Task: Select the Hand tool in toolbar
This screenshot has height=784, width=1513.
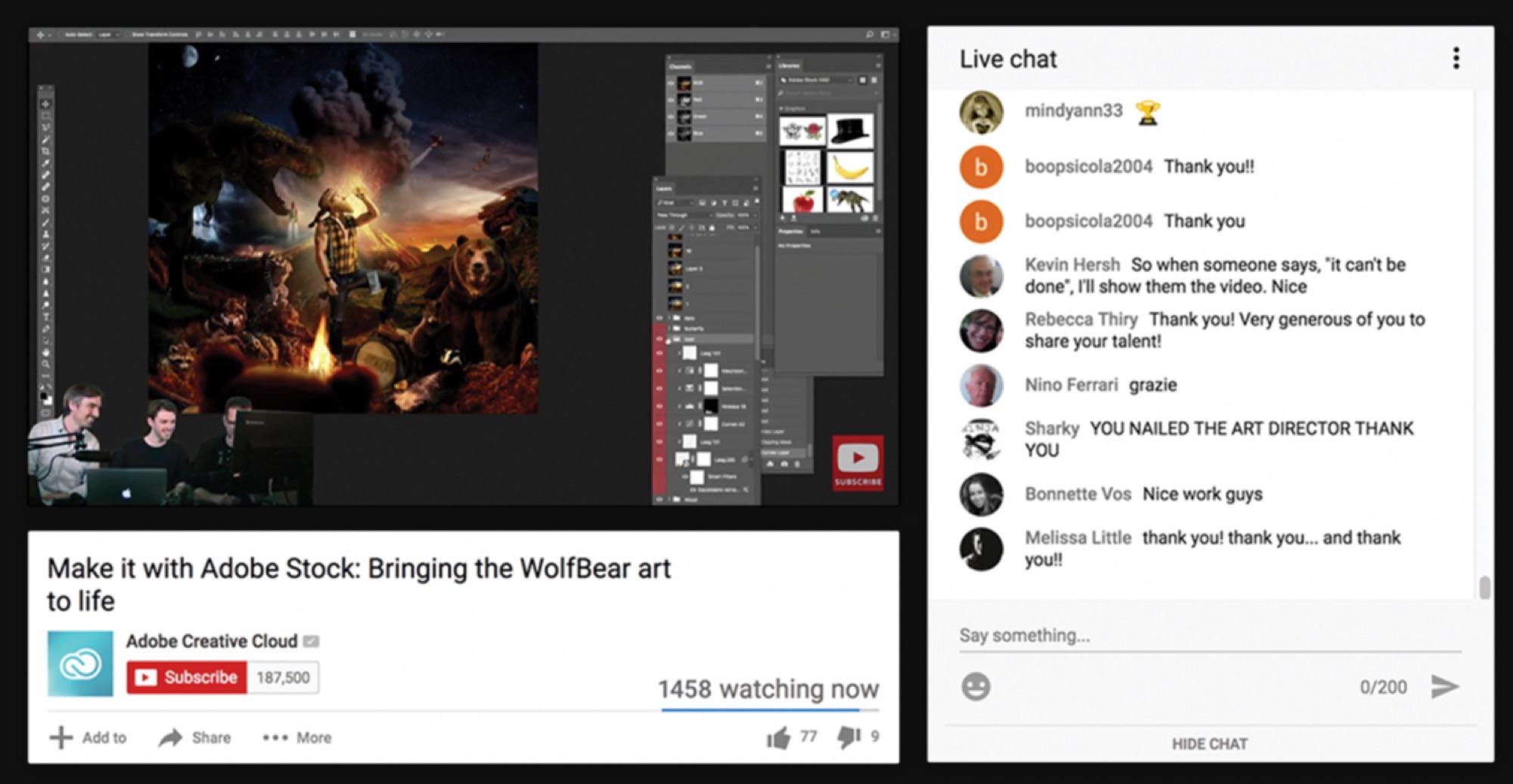Action: click(x=45, y=352)
